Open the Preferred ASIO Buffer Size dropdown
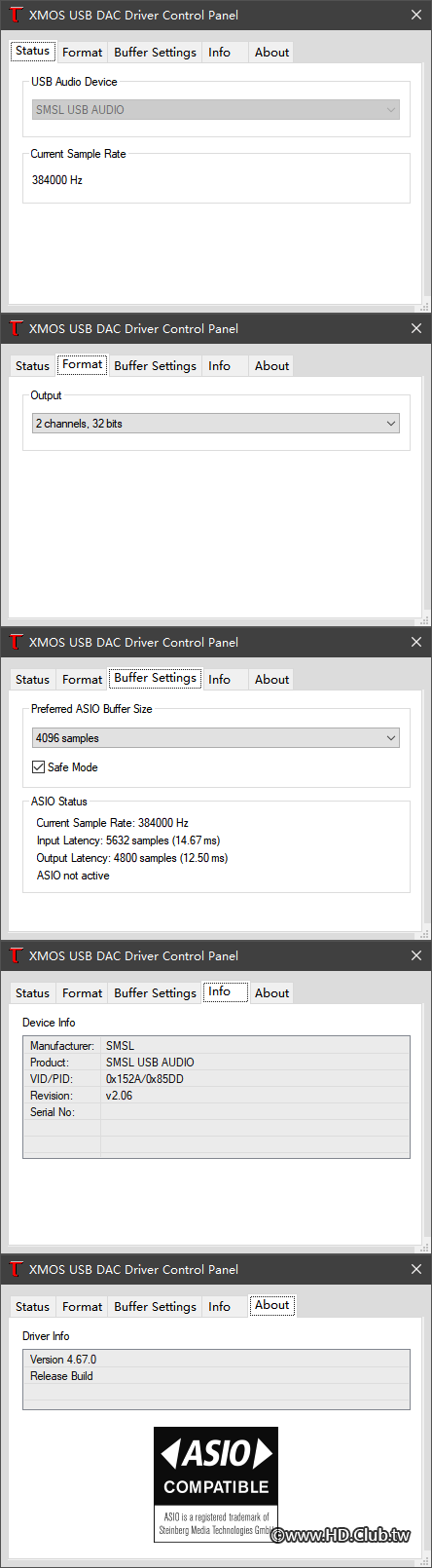 click(216, 738)
